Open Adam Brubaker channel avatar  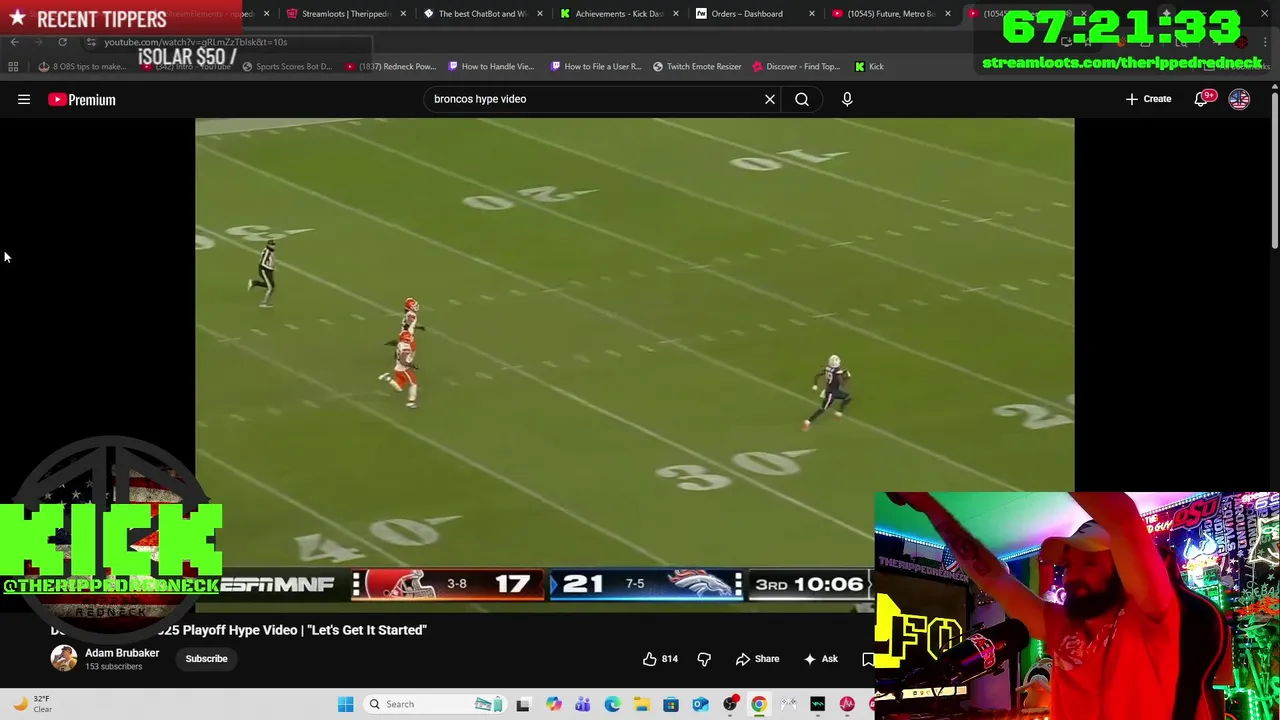pos(64,658)
